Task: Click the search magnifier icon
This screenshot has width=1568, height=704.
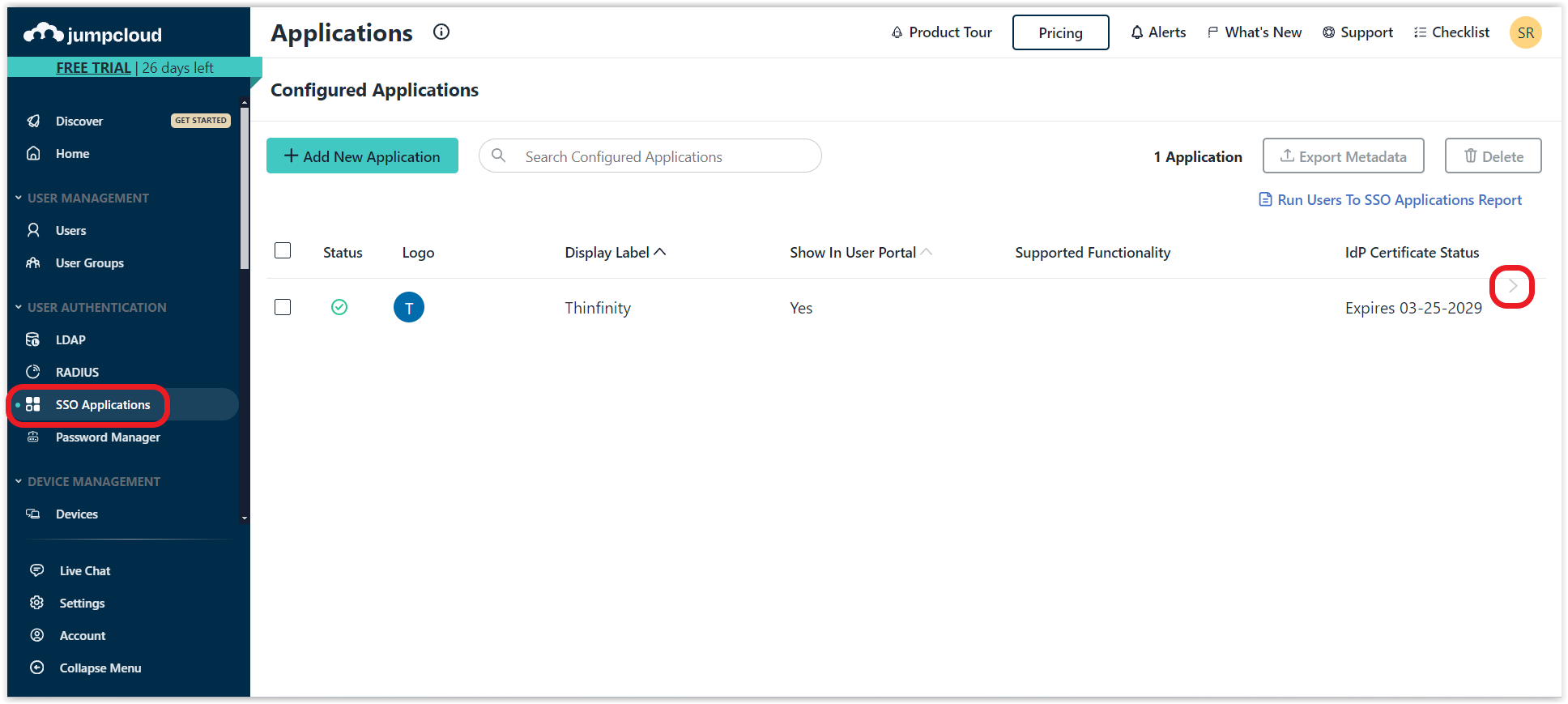Action: (499, 156)
